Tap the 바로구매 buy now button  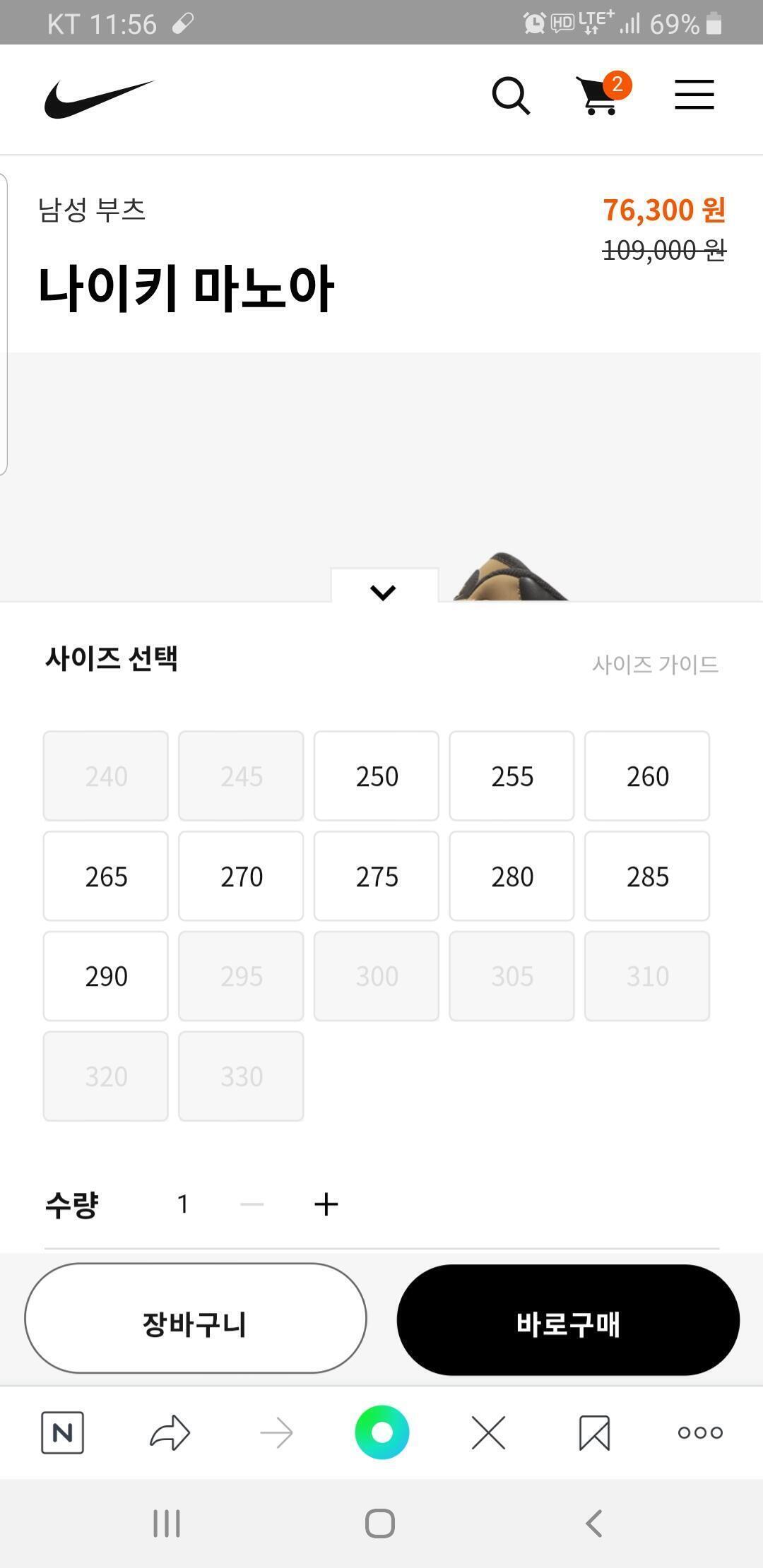pos(568,1320)
